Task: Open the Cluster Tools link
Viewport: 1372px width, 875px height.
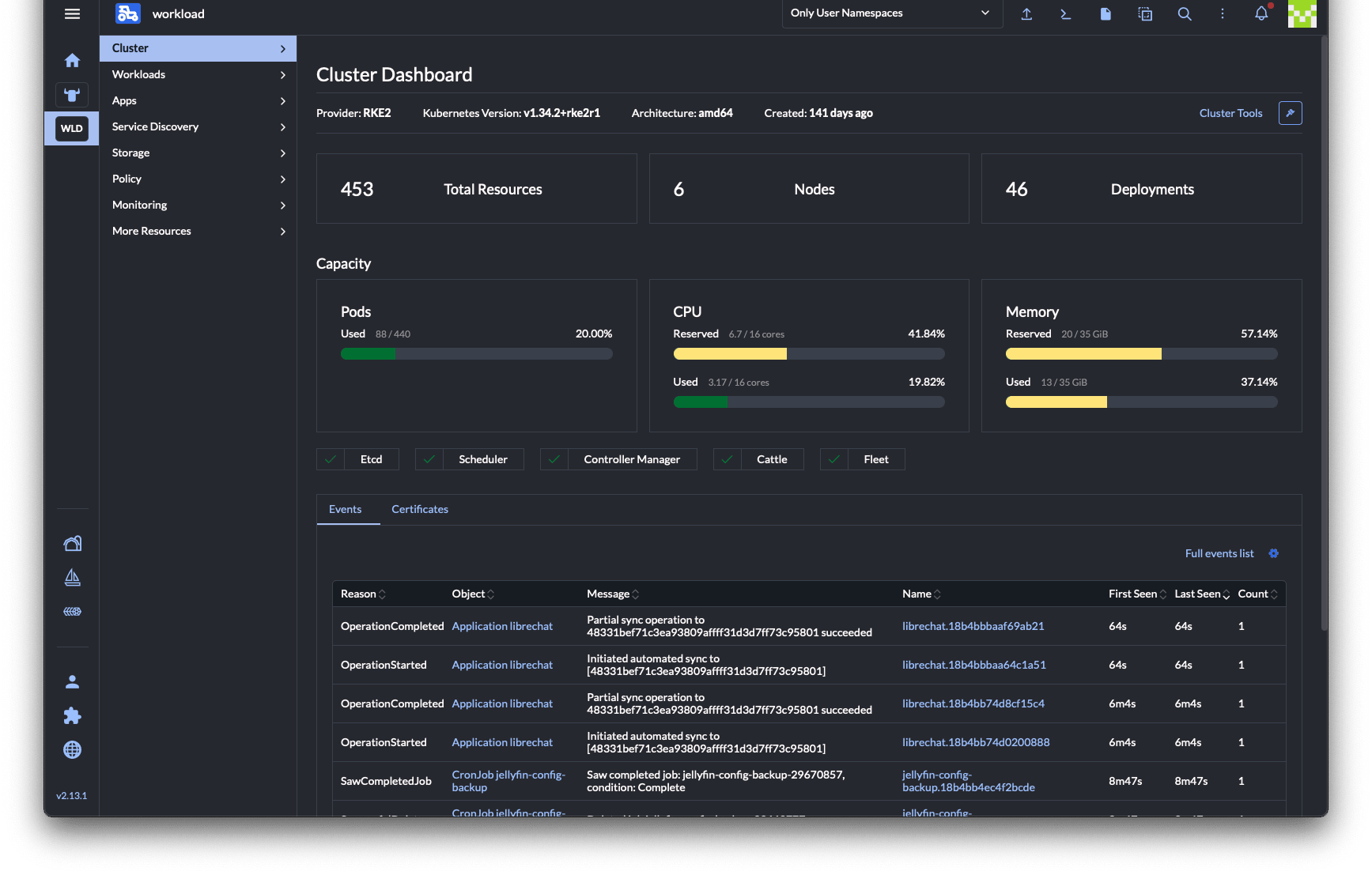Action: 1230,113
